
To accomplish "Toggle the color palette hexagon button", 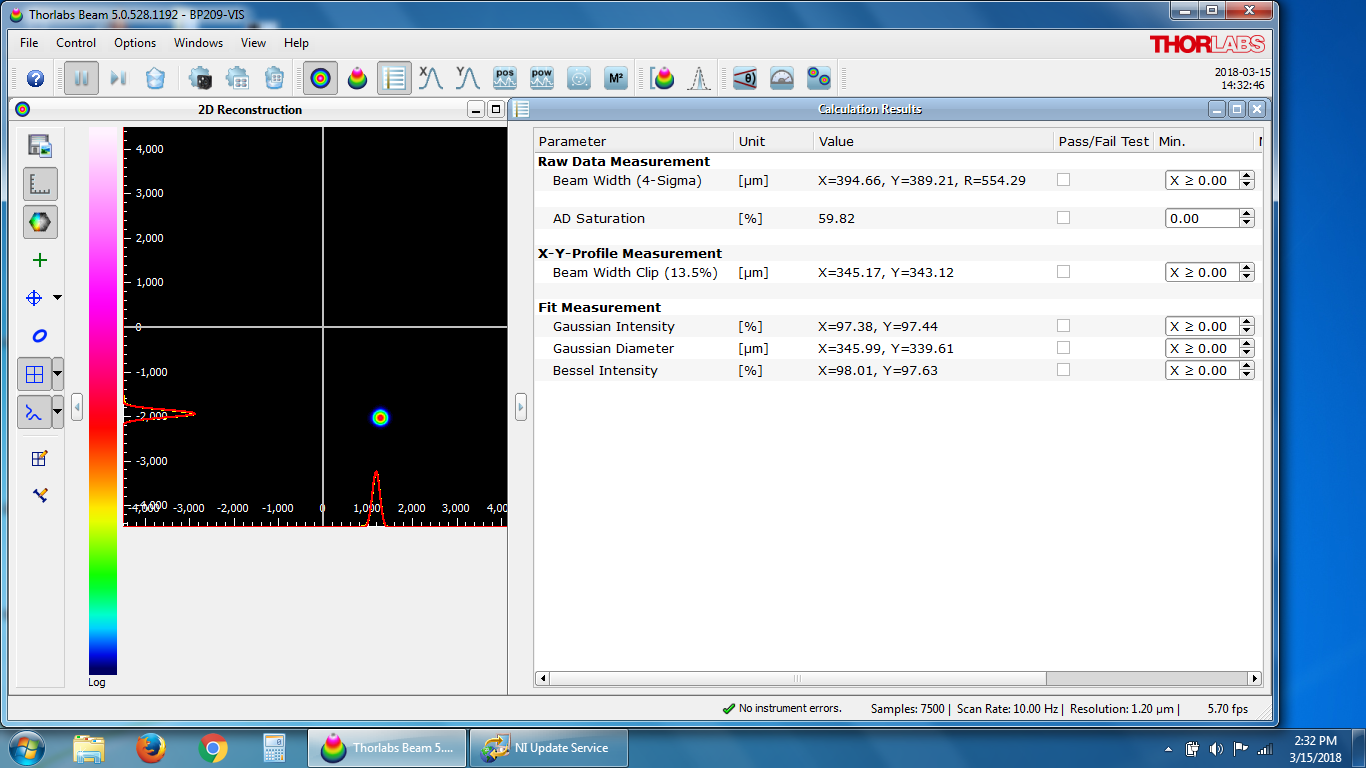I will [x=40, y=222].
